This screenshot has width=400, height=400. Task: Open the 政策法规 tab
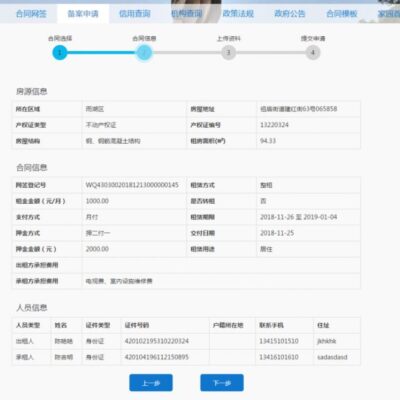coord(238,14)
